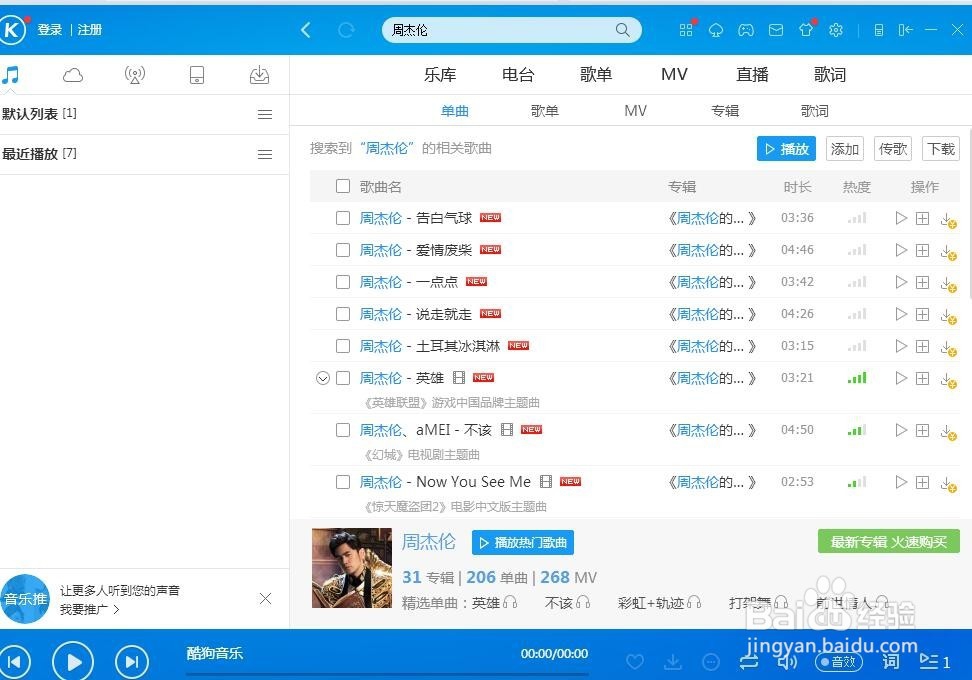Download 一点点 with the row download icon
This screenshot has width=972, height=680.
click(948, 283)
